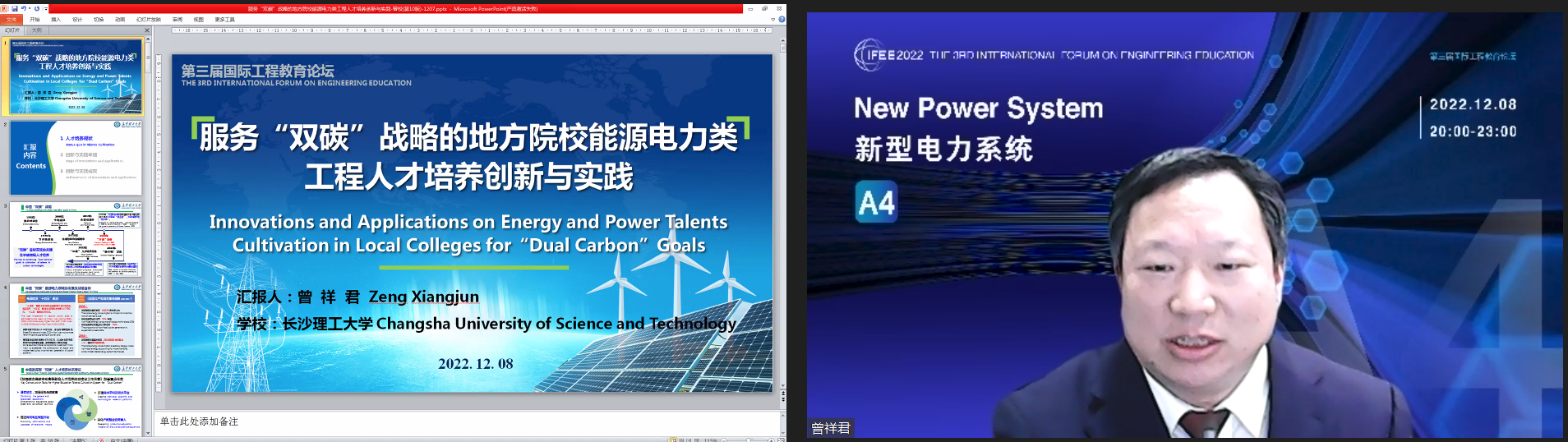The height and width of the screenshot is (442, 1568).
Task: Close the slide thumbnail pane
Action: pos(147,30)
